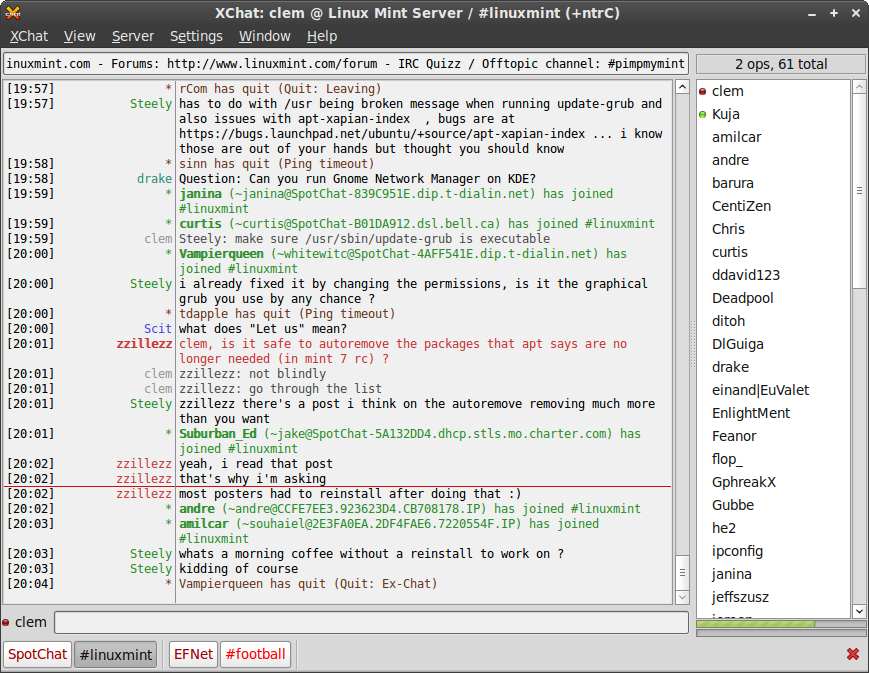
Task: Click the green status dot beside Kuja
Action: pos(703,114)
